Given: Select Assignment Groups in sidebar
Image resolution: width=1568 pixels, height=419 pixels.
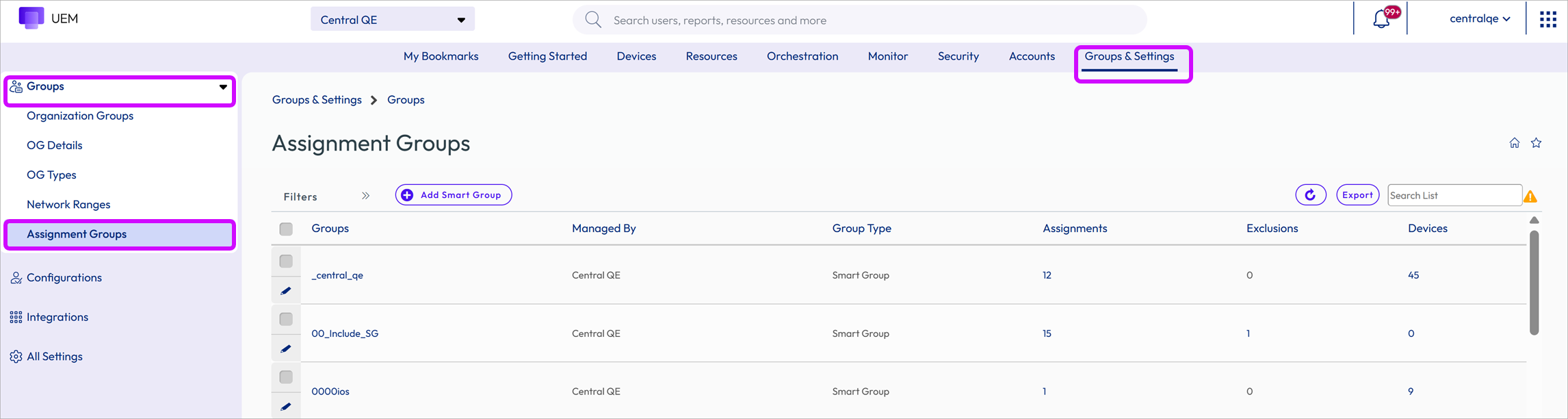Looking at the screenshot, I should coord(120,234).
